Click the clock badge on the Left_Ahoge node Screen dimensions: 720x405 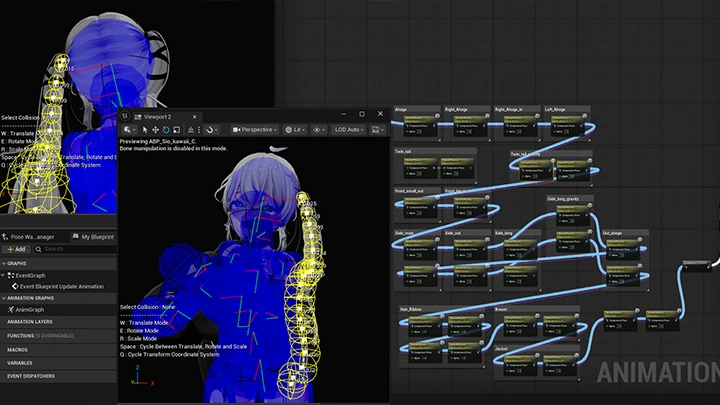point(585,116)
